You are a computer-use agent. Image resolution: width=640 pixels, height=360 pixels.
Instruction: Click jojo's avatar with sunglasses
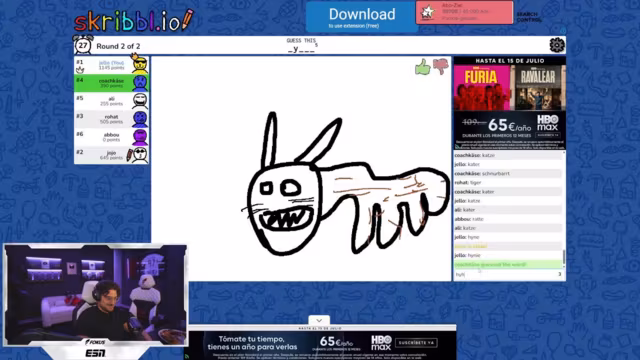click(x=141, y=155)
